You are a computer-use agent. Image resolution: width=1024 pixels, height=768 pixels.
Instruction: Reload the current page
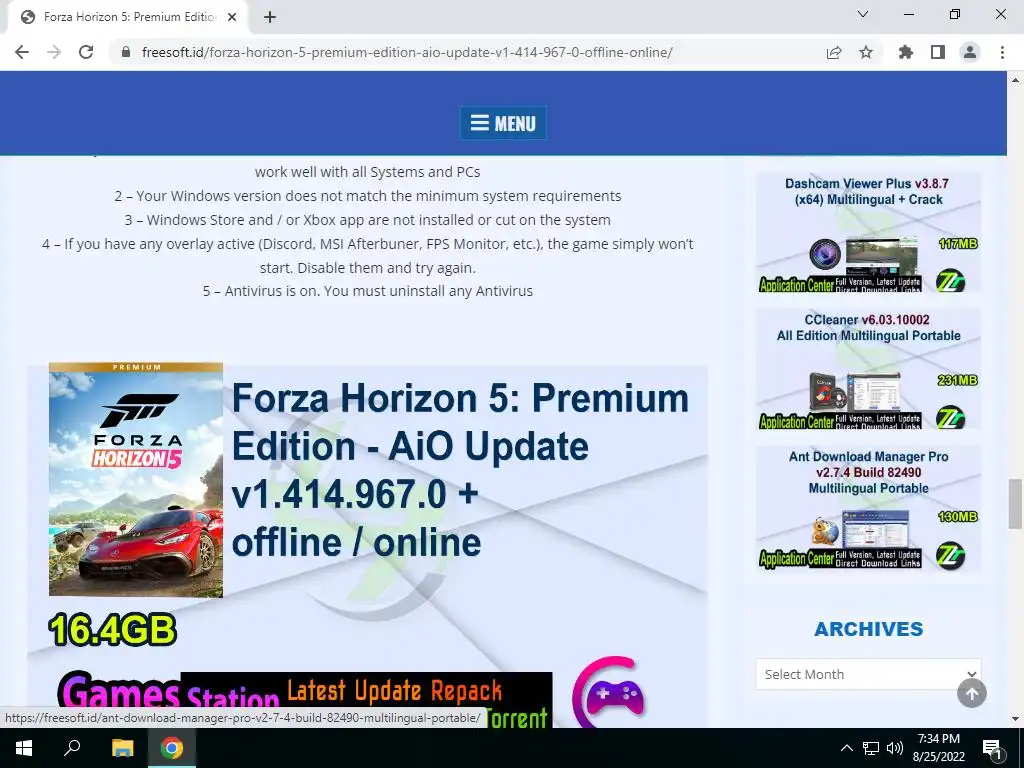86,52
